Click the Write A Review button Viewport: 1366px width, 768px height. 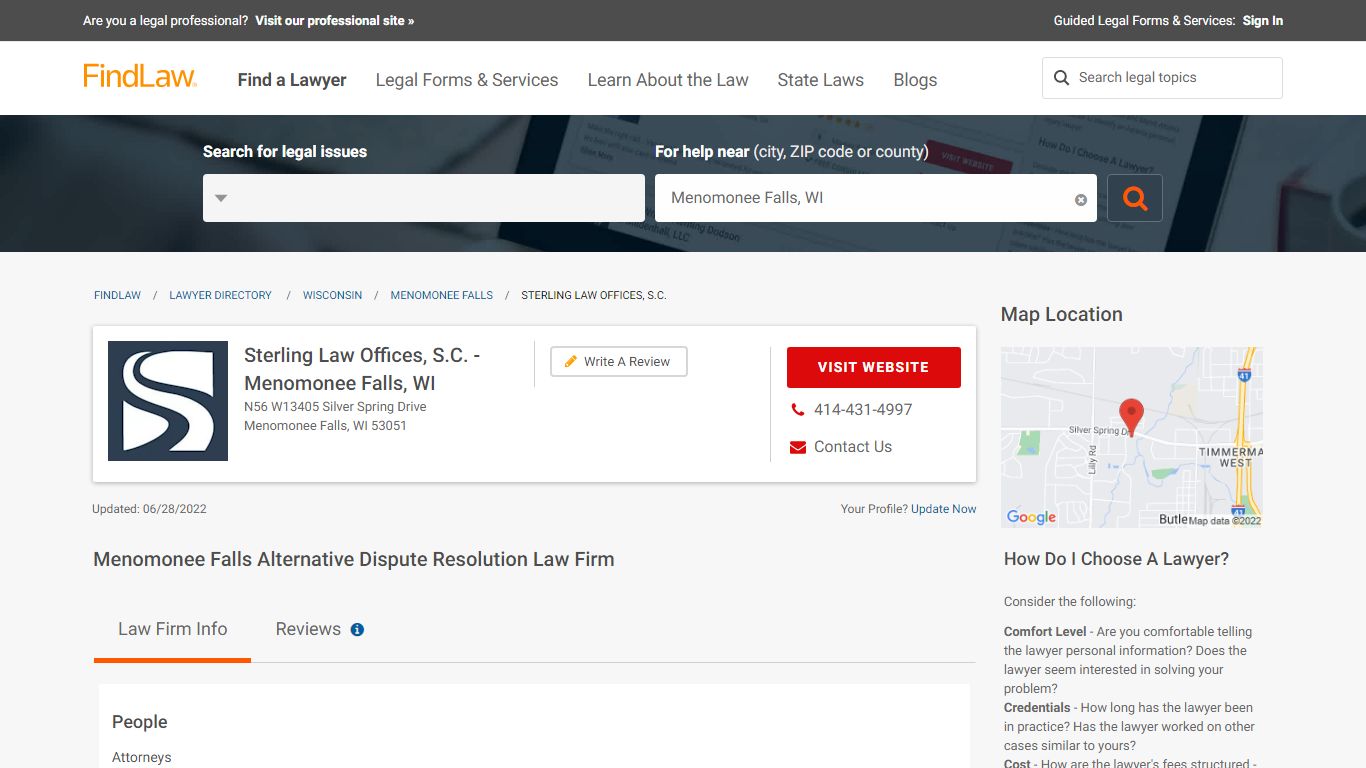pyautogui.click(x=619, y=362)
